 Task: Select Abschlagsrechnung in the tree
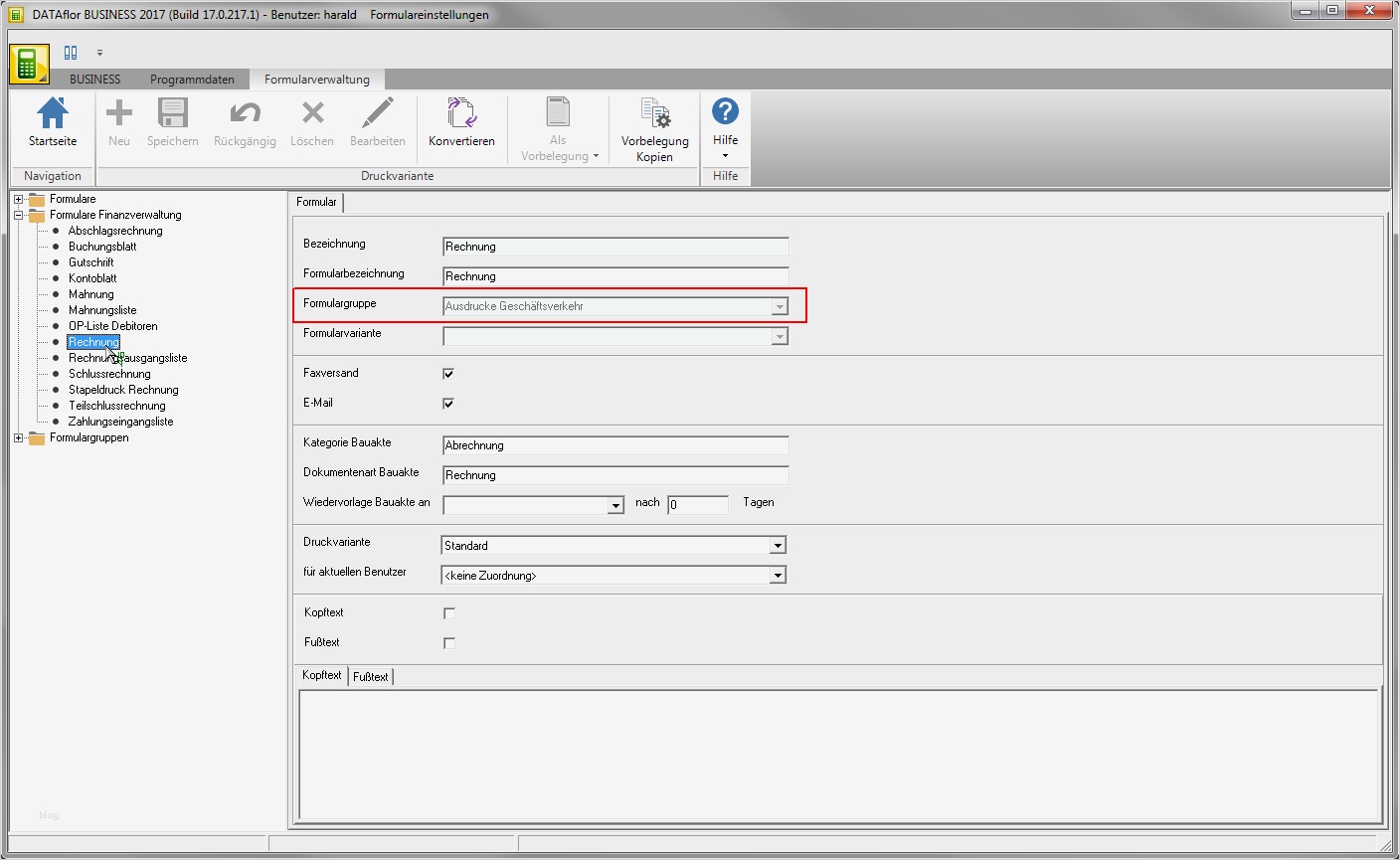pyautogui.click(x=115, y=231)
